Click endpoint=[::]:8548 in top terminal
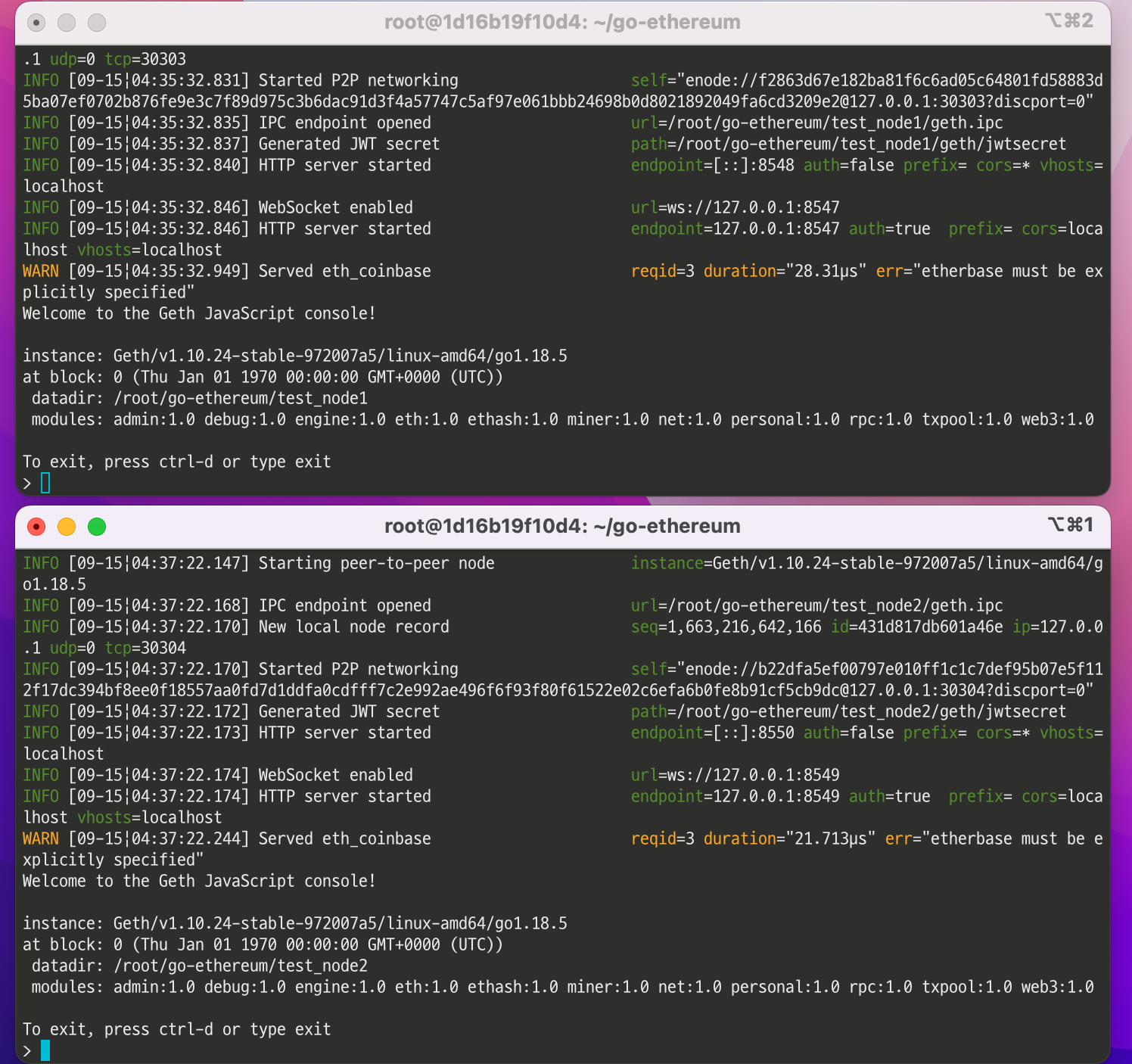This screenshot has width=1132, height=1064. 713,165
